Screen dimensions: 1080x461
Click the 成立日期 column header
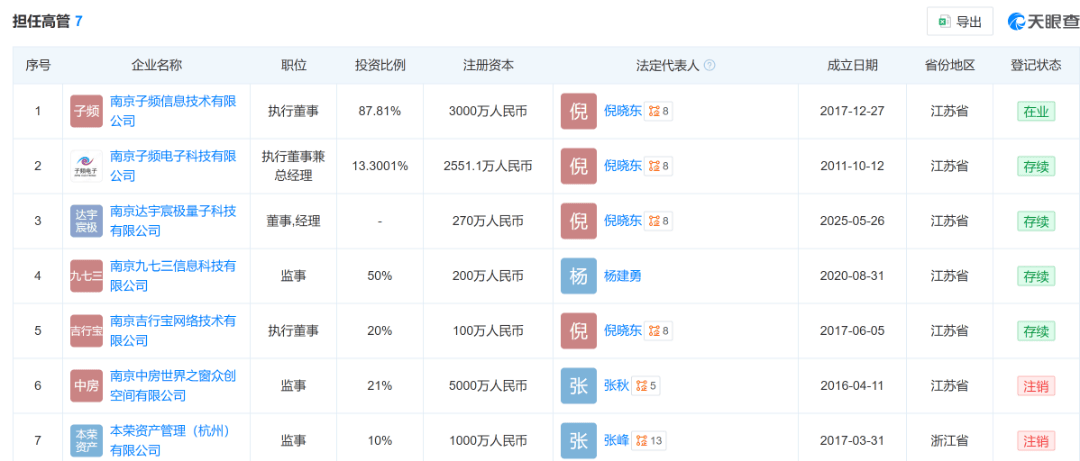pyautogui.click(x=853, y=65)
